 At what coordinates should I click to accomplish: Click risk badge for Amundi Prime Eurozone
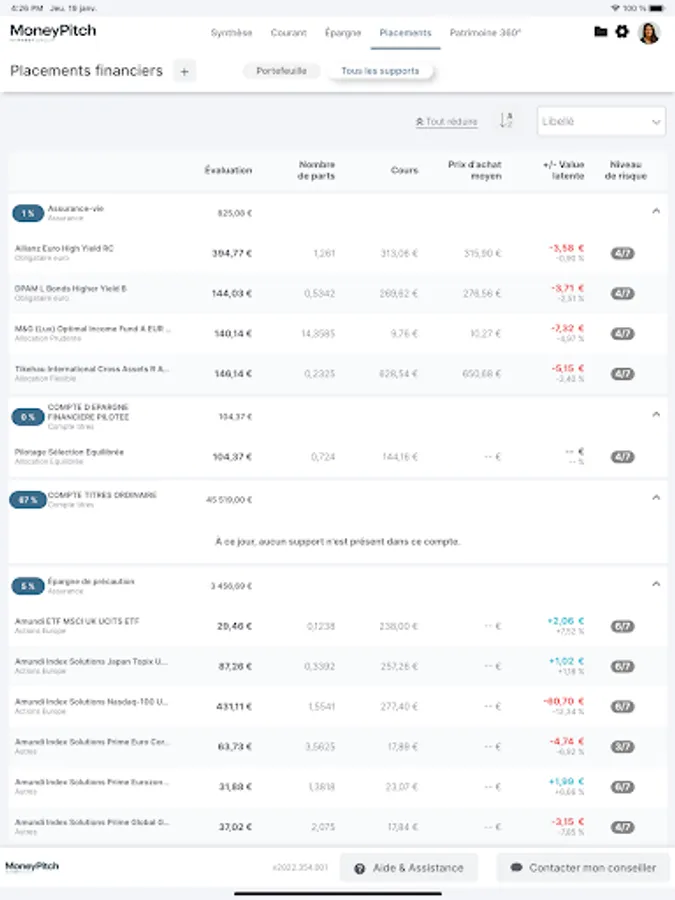click(623, 787)
